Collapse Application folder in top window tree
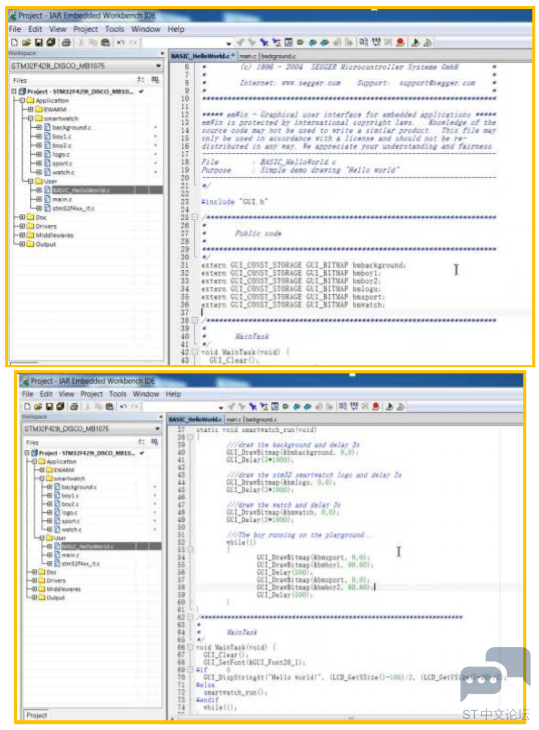This screenshot has width=539, height=730. coord(22,100)
